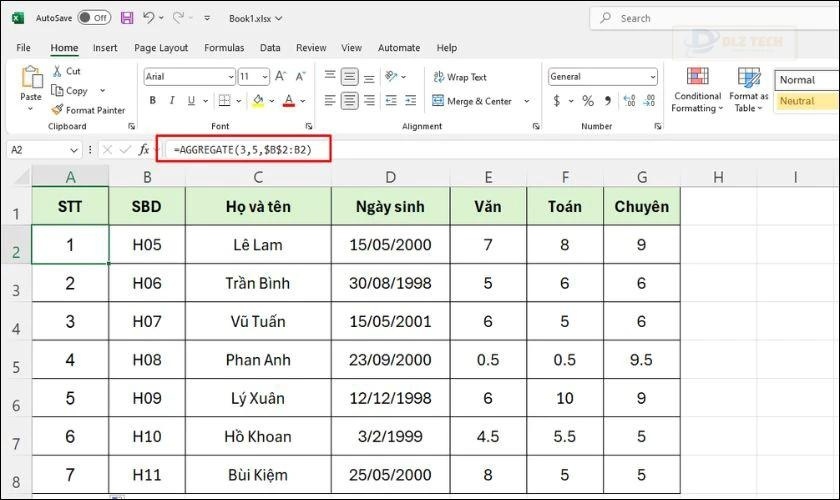Open the Customize Quick Access Toolbar arrow
Image resolution: width=840 pixels, height=500 pixels.
207,18
